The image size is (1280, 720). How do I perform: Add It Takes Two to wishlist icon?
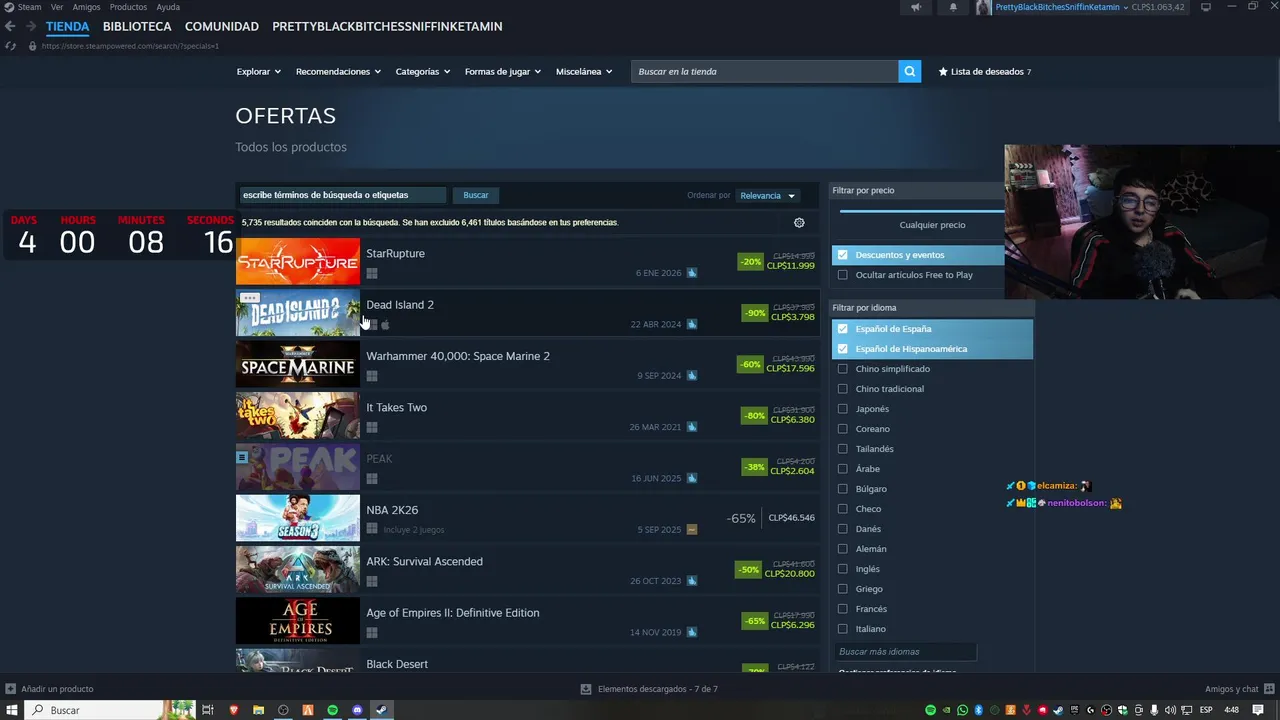tap(692, 427)
